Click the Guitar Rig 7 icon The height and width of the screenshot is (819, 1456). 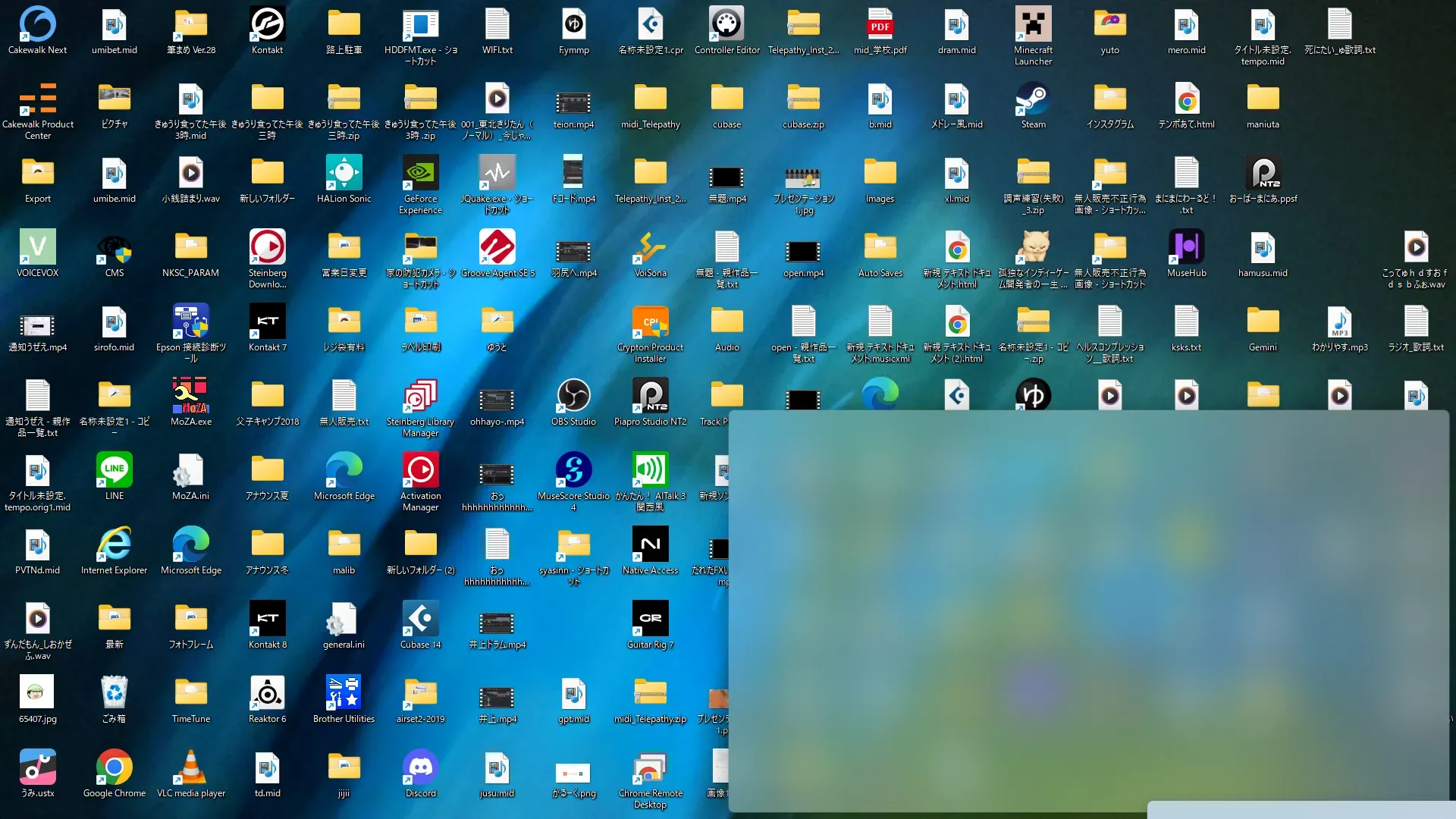tap(650, 620)
